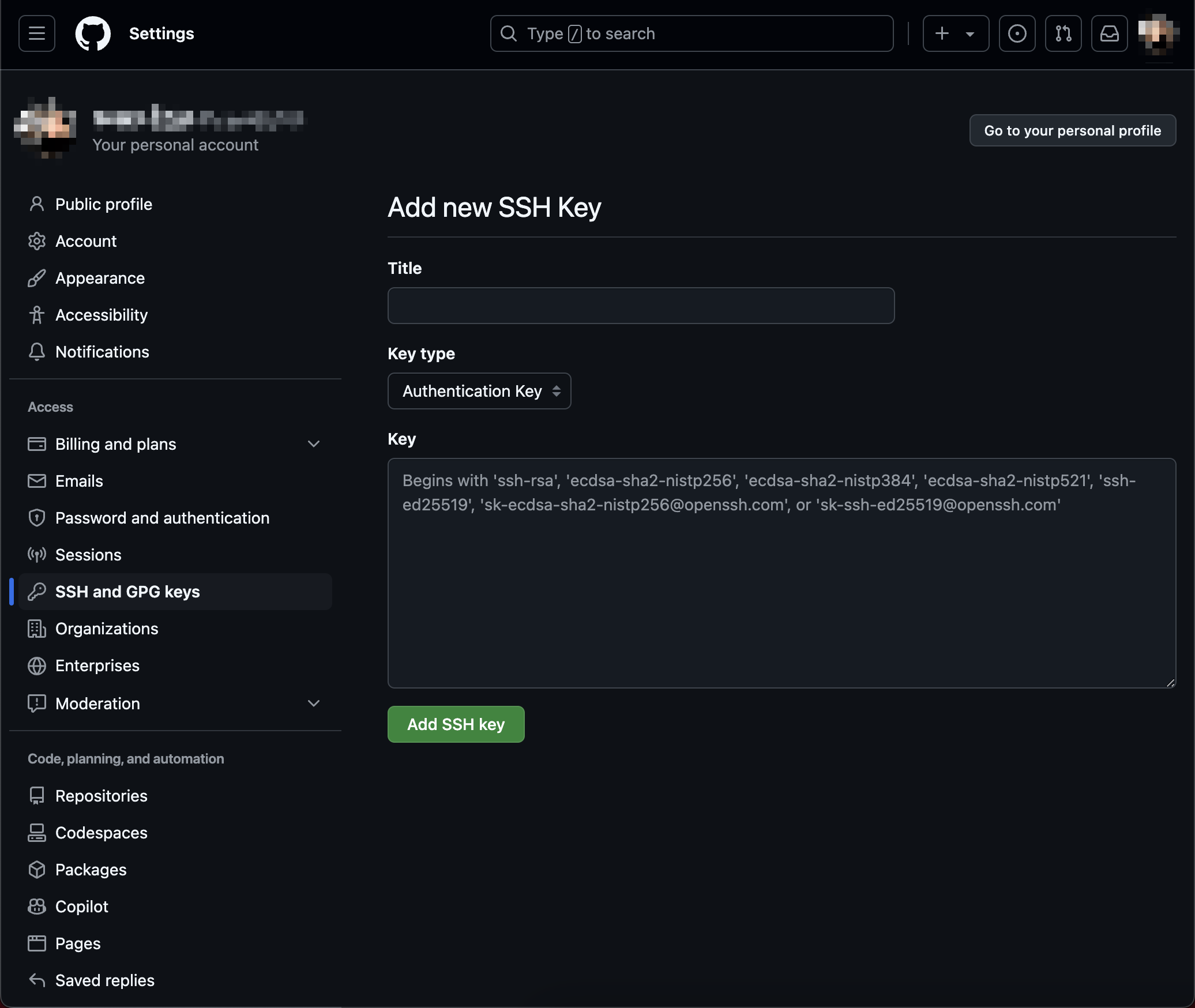
Task: Click the plus create-new icon
Action: [942, 33]
